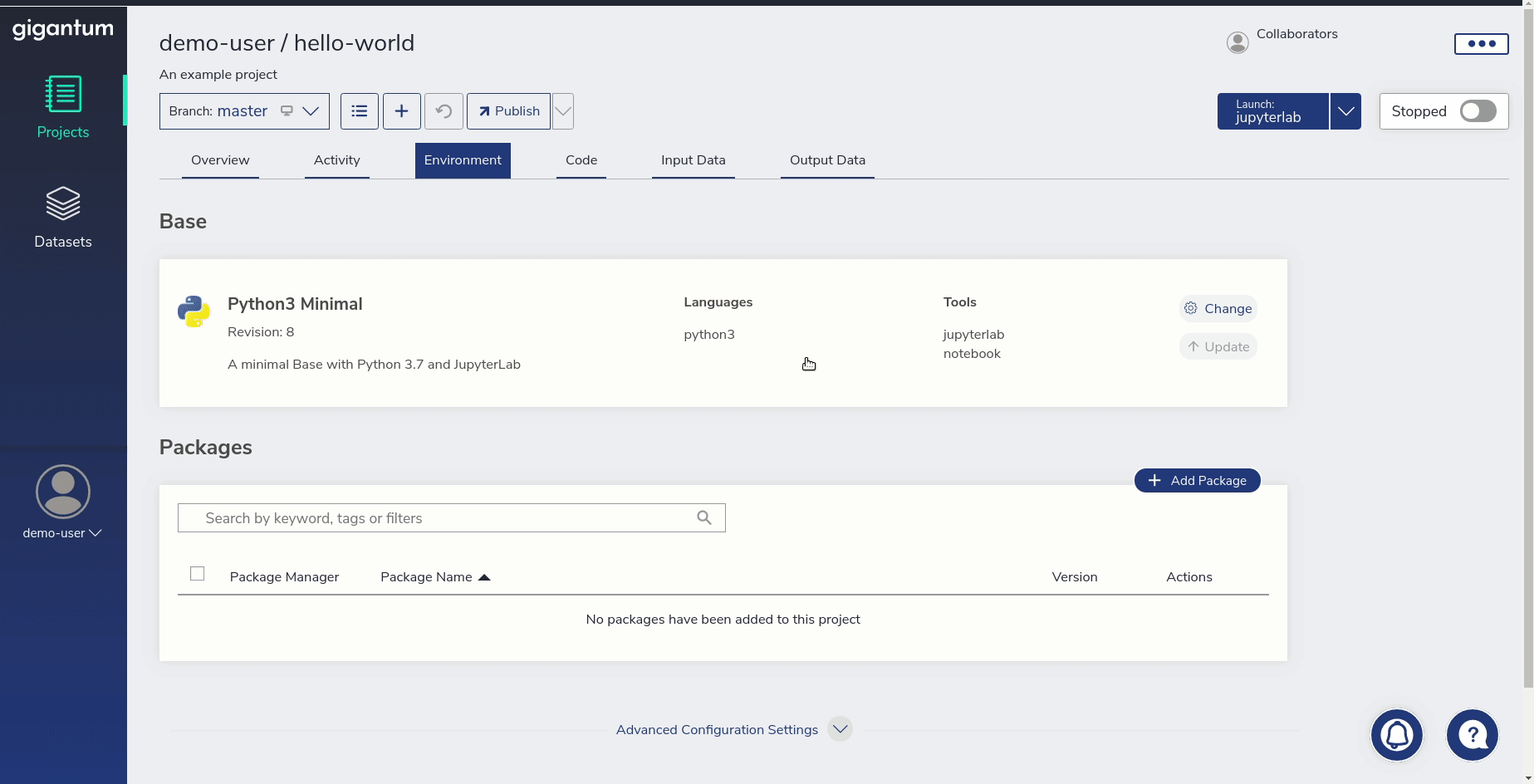The image size is (1534, 784).
Task: Click the base description mentioning Python 3.7
Action: coord(374,365)
